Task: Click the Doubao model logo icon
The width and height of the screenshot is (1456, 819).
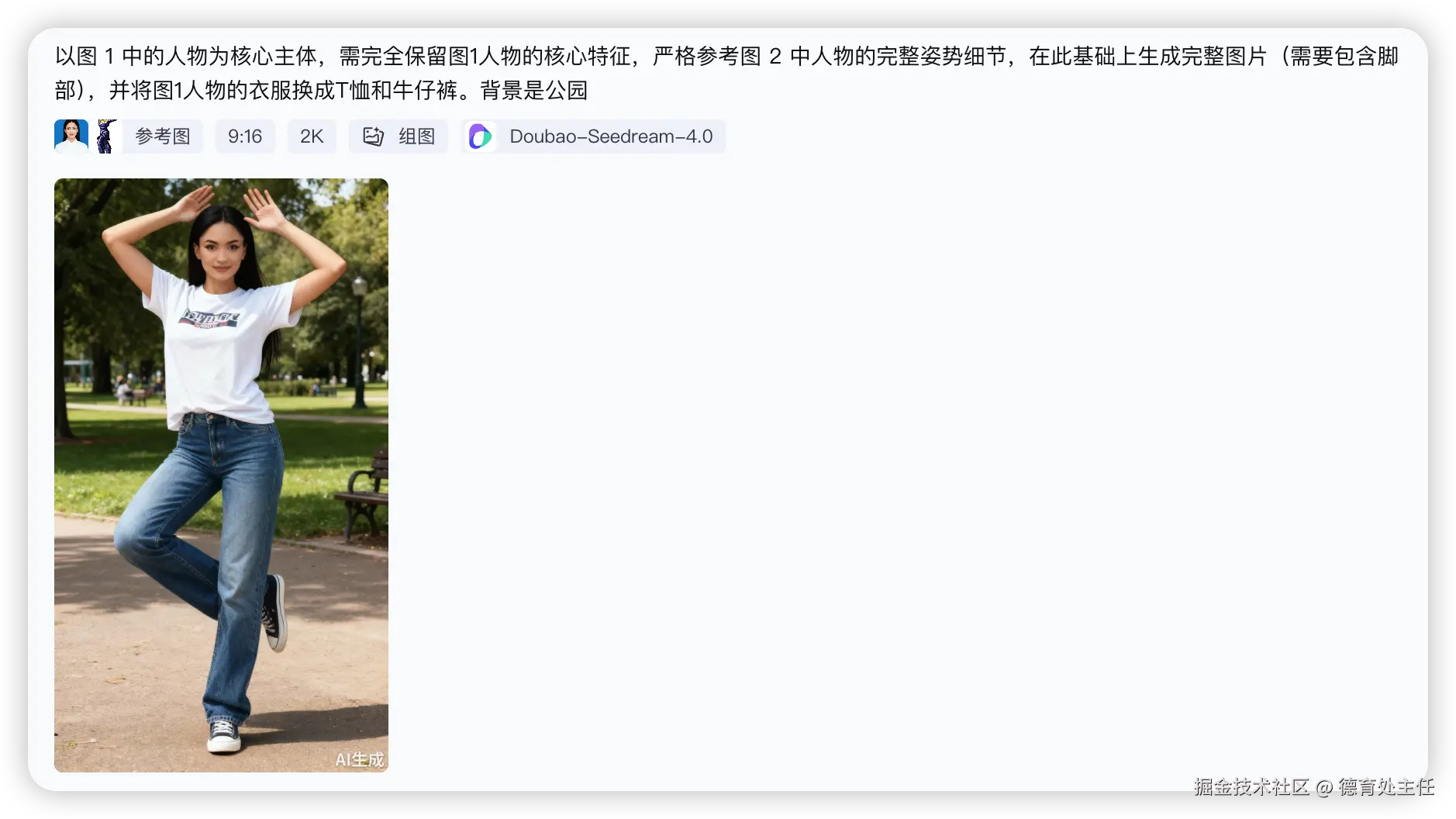Action: 481,136
